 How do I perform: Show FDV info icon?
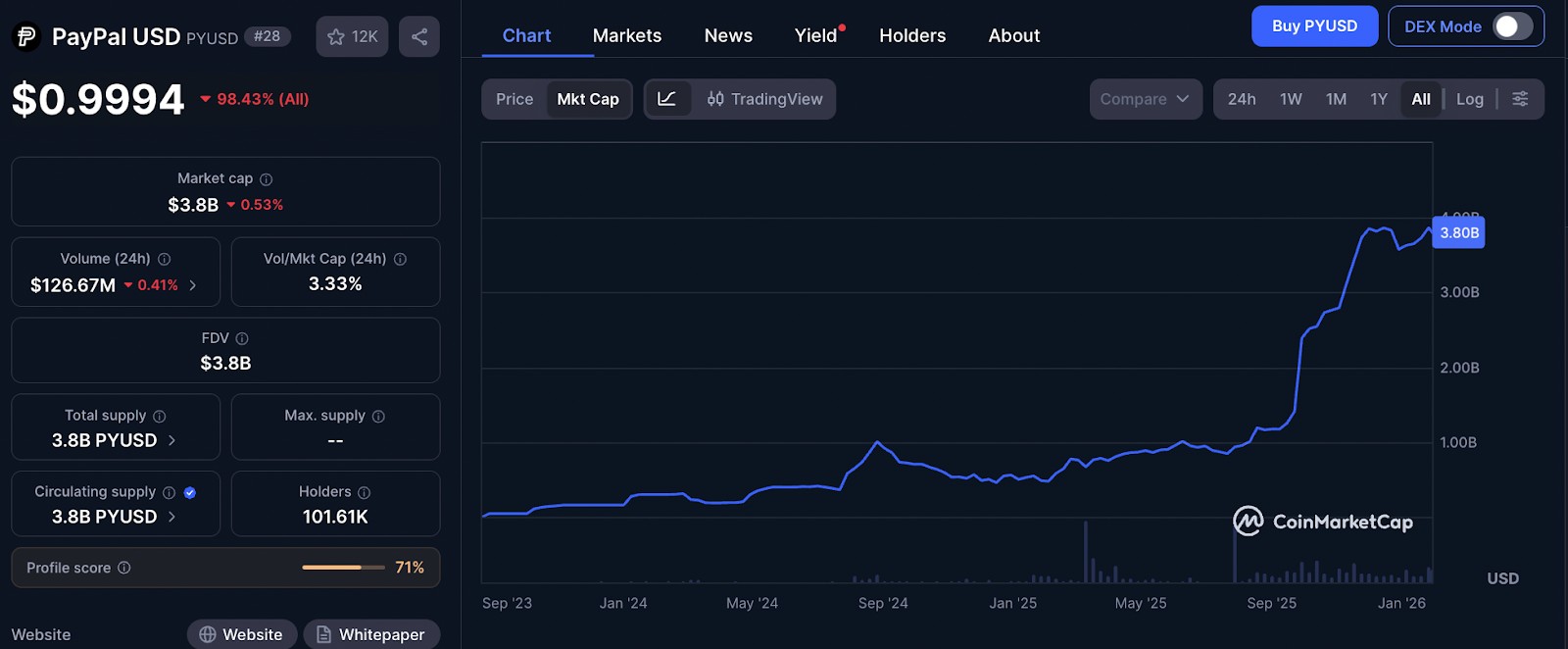[x=242, y=338]
